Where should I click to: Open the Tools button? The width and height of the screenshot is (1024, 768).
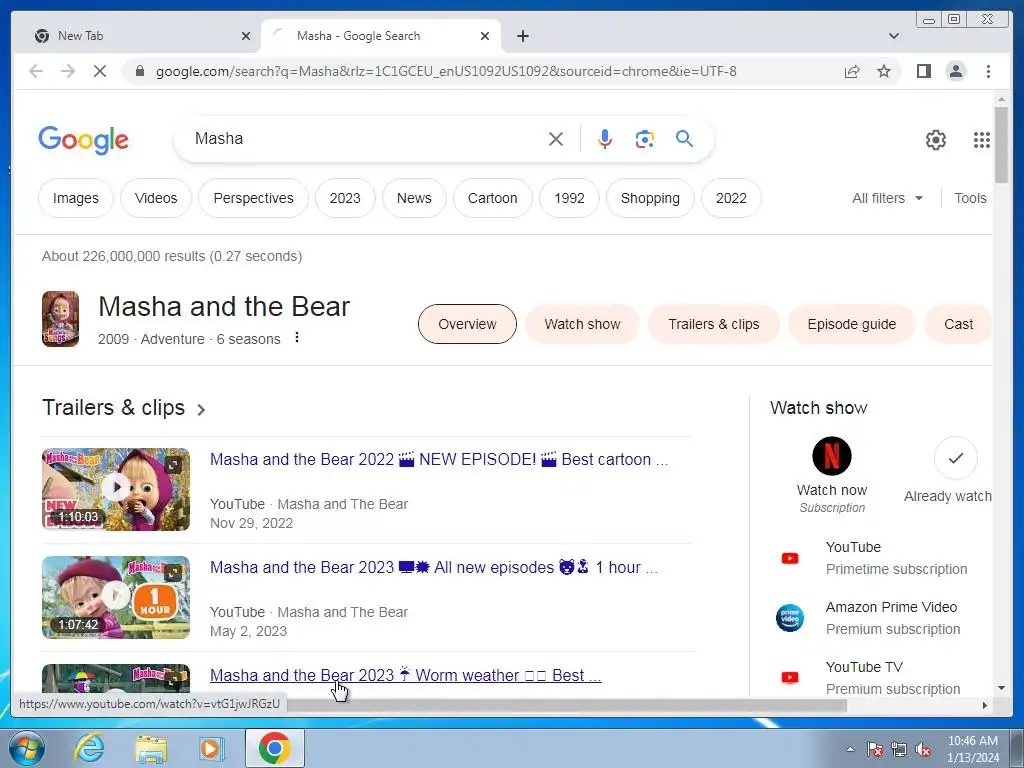click(970, 198)
